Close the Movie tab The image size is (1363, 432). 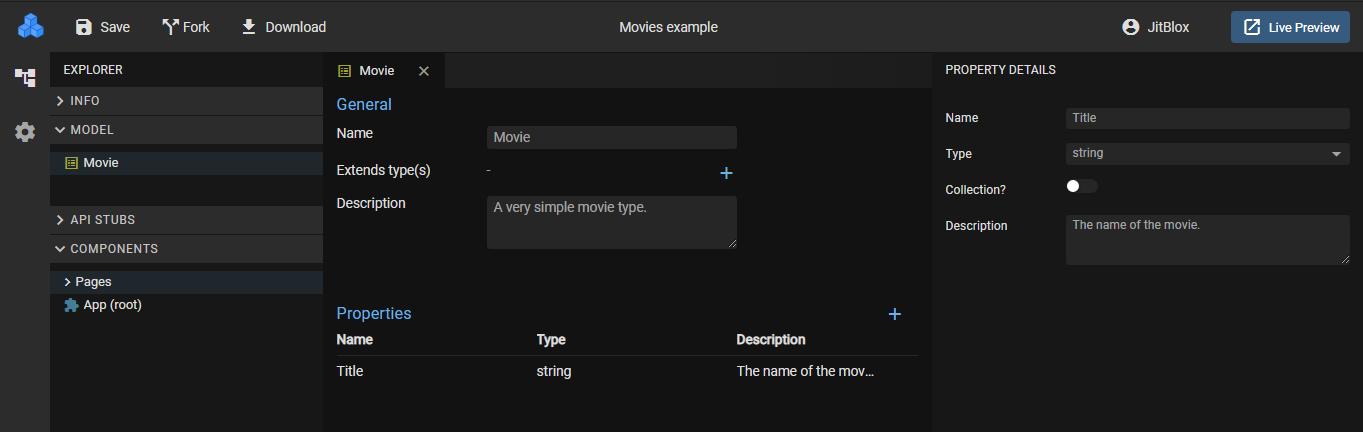tap(424, 71)
